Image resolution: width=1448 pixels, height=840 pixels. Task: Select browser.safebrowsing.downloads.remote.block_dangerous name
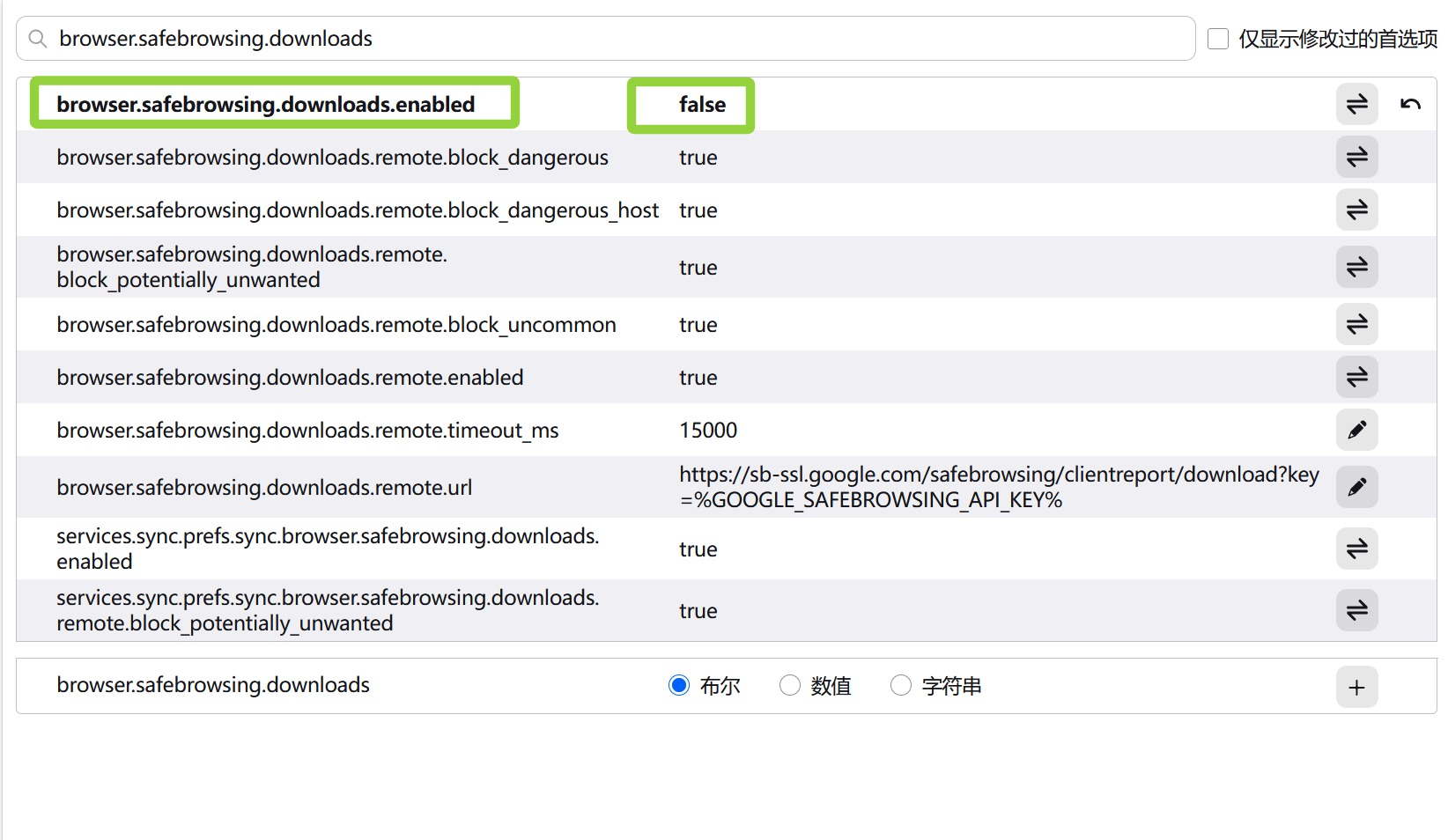332,158
